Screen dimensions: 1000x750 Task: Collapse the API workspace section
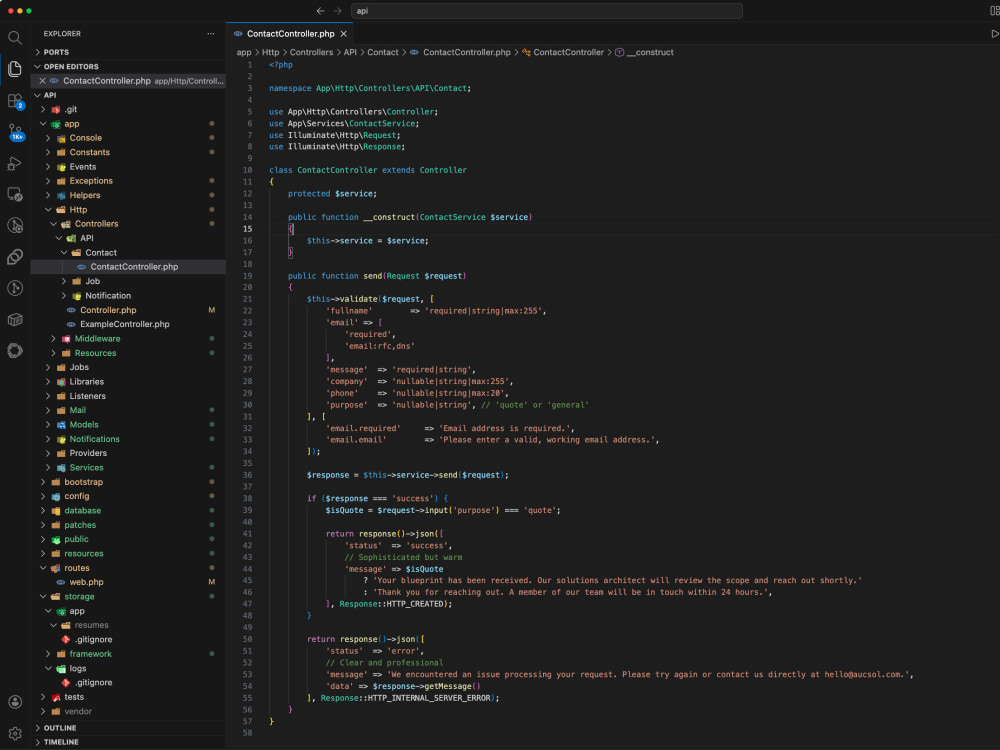click(x=128, y=95)
